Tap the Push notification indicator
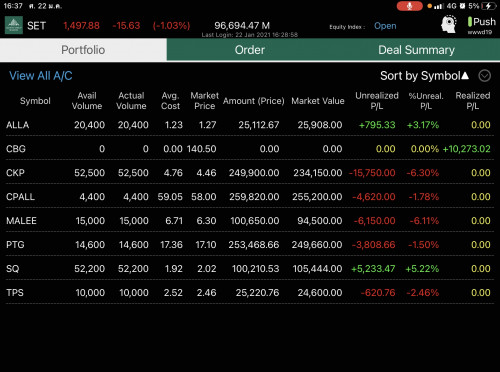The width and height of the screenshot is (500, 372). pos(482,22)
